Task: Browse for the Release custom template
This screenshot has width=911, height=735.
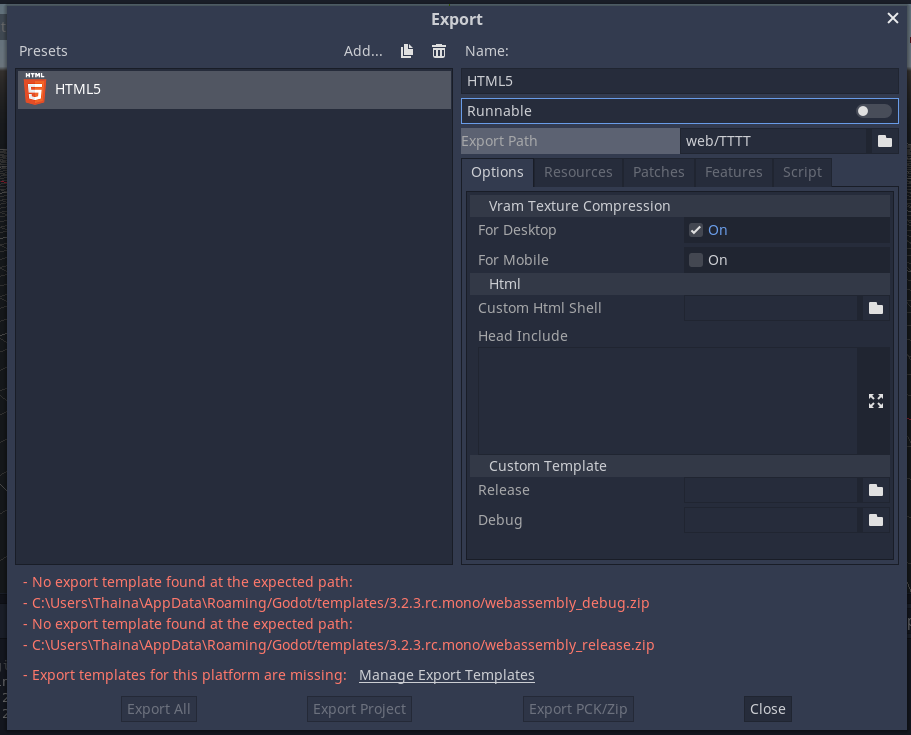Action: pos(875,490)
